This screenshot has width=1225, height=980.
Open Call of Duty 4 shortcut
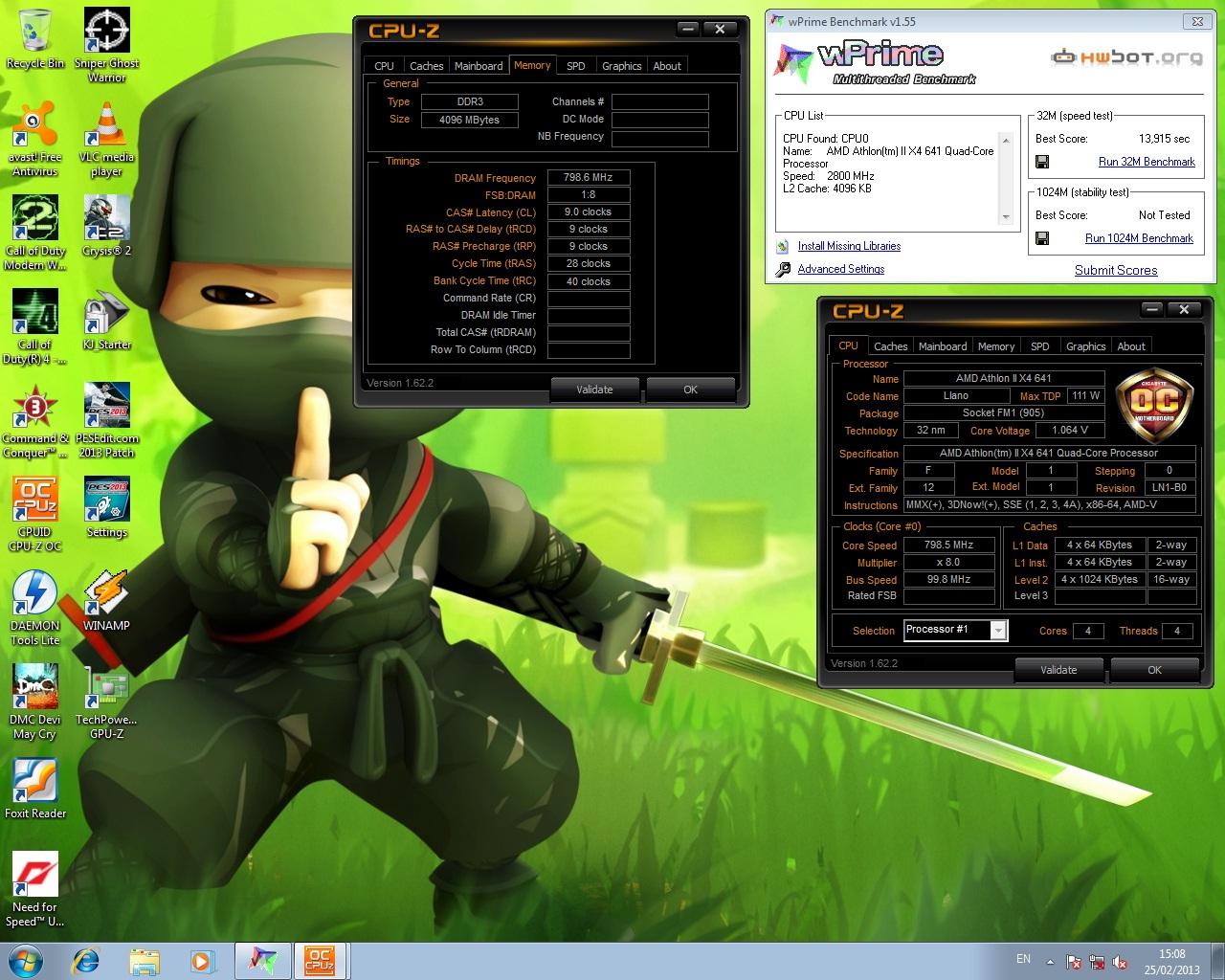coord(35,326)
